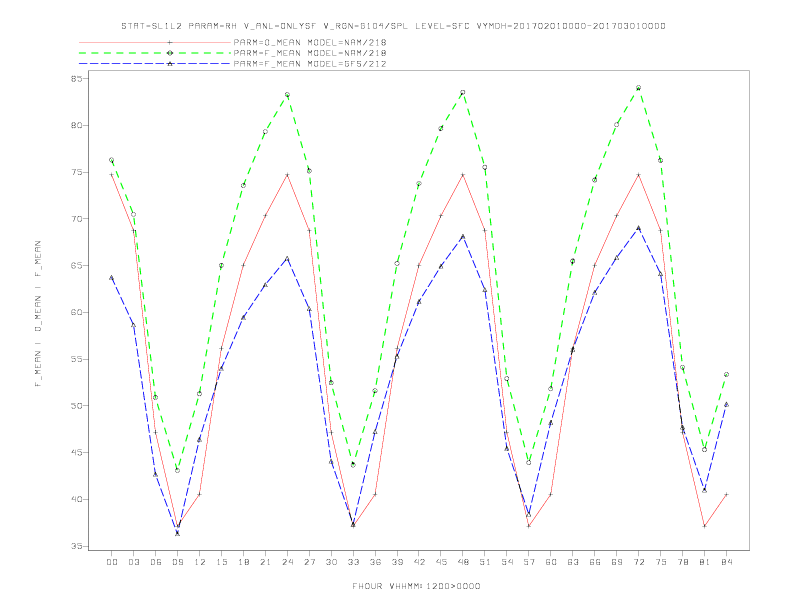Click x-axis tick label 72
Image resolution: width=792 pixels, height=612 pixels.
[638, 562]
